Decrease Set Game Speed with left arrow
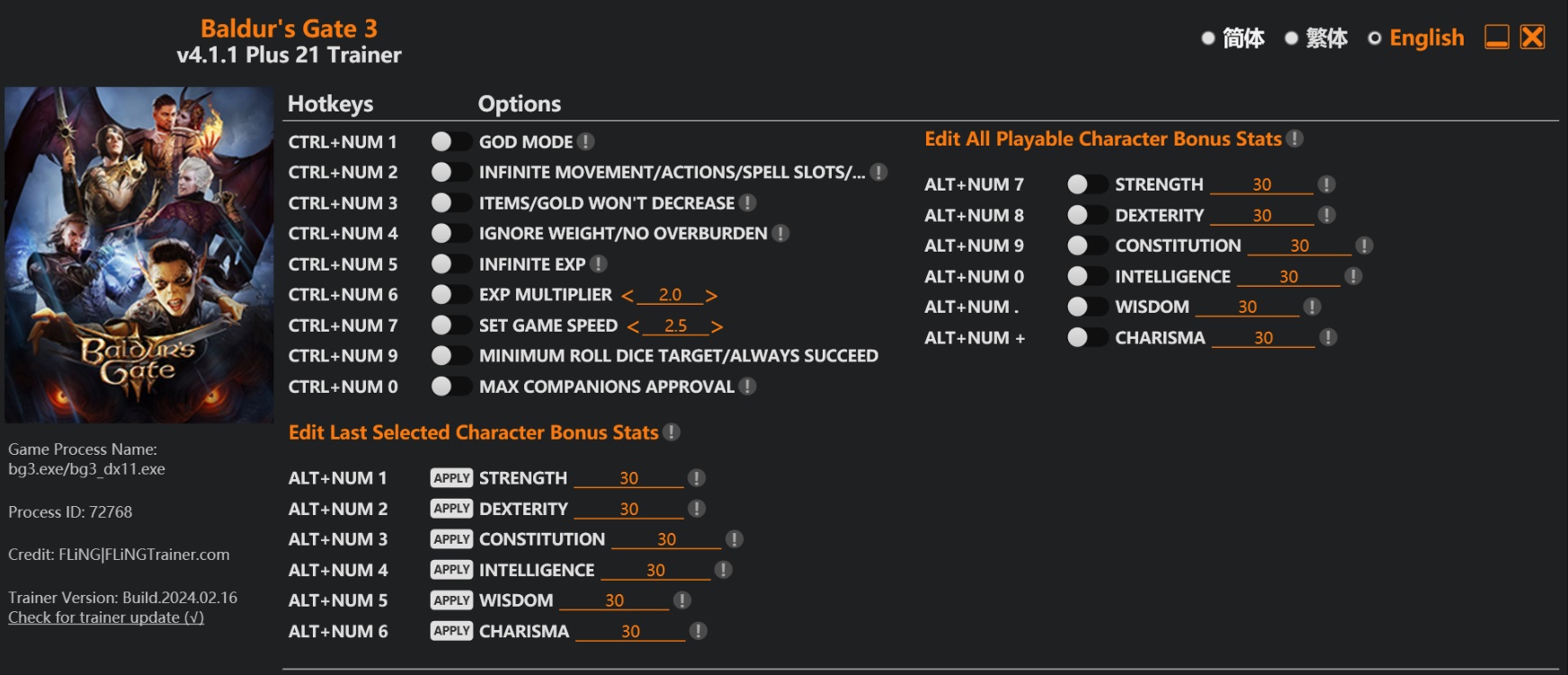The height and width of the screenshot is (675, 1568). pyautogui.click(x=633, y=326)
